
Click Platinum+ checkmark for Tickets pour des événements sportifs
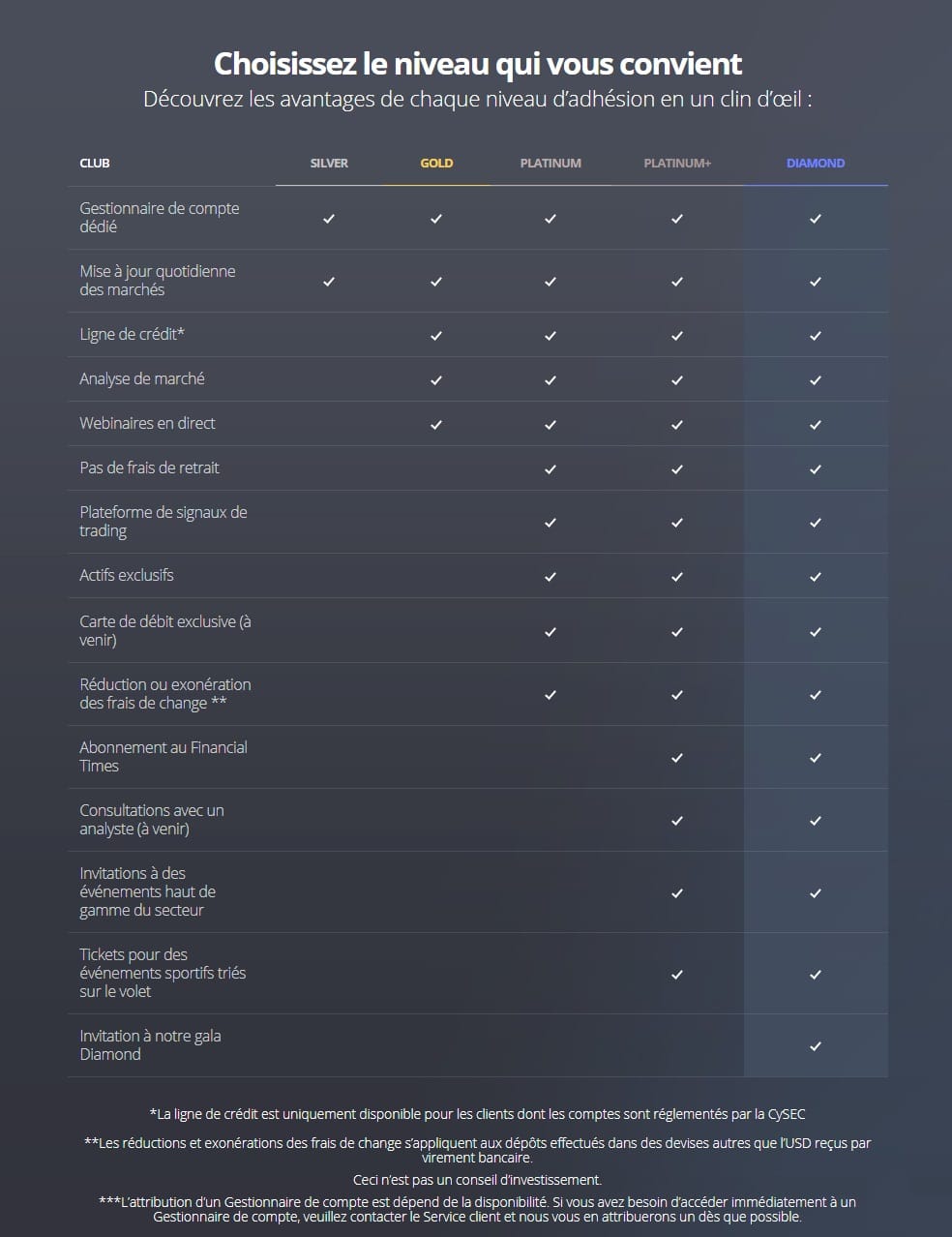[677, 975]
